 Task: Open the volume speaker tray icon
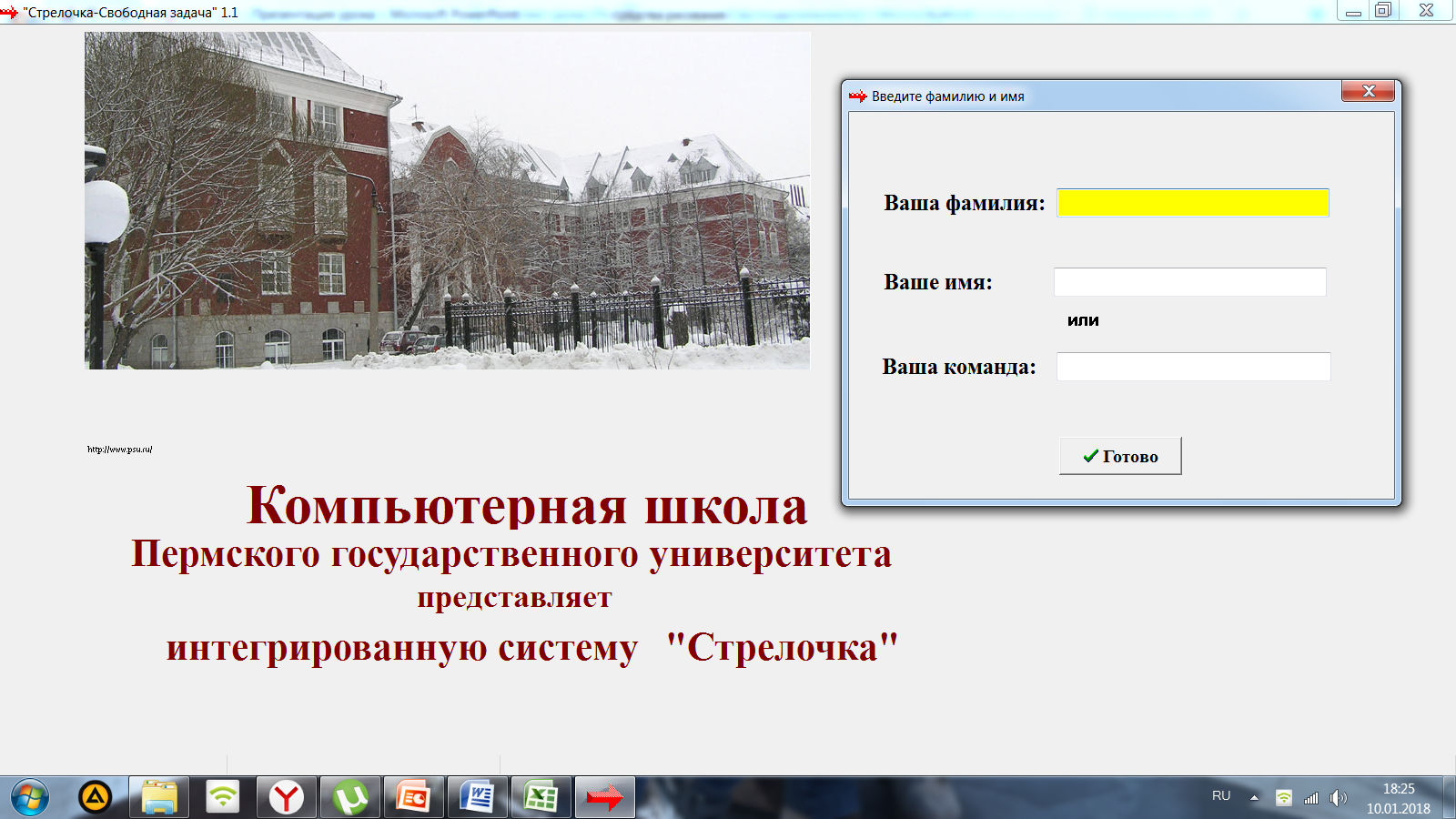(x=1338, y=798)
